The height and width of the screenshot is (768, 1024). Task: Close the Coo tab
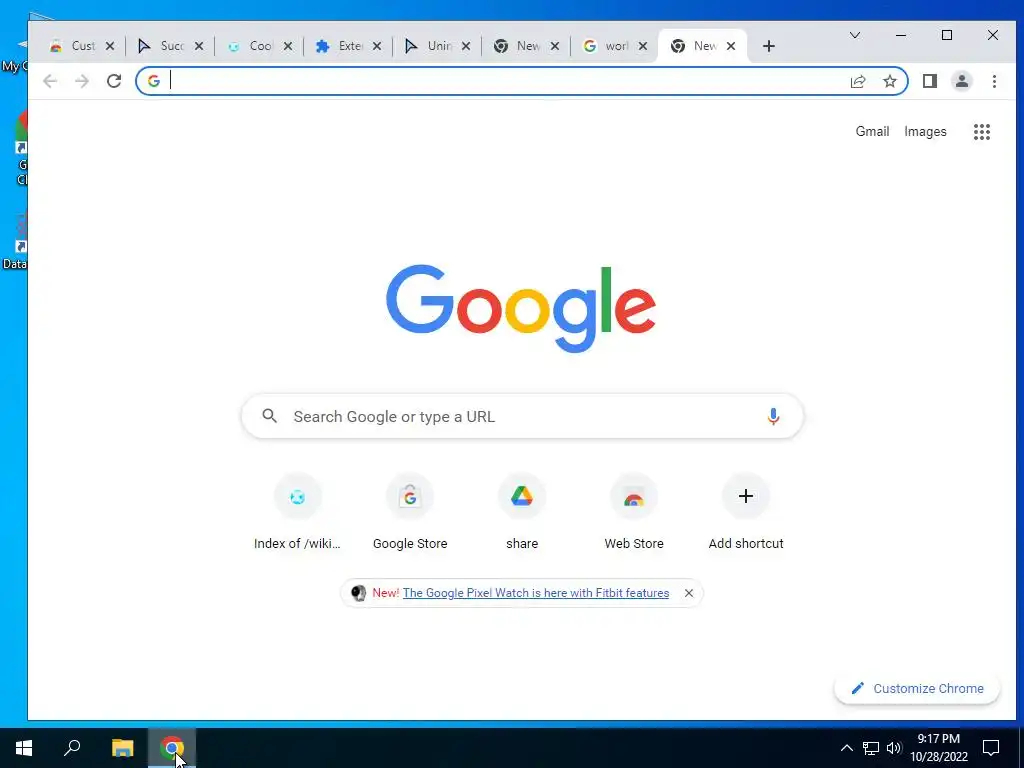287,46
